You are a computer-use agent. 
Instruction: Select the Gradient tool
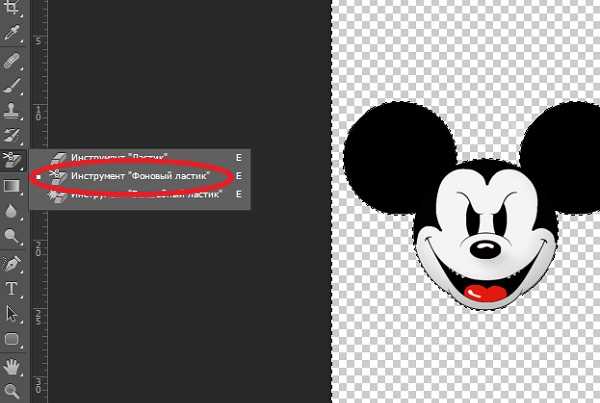[x=11, y=186]
